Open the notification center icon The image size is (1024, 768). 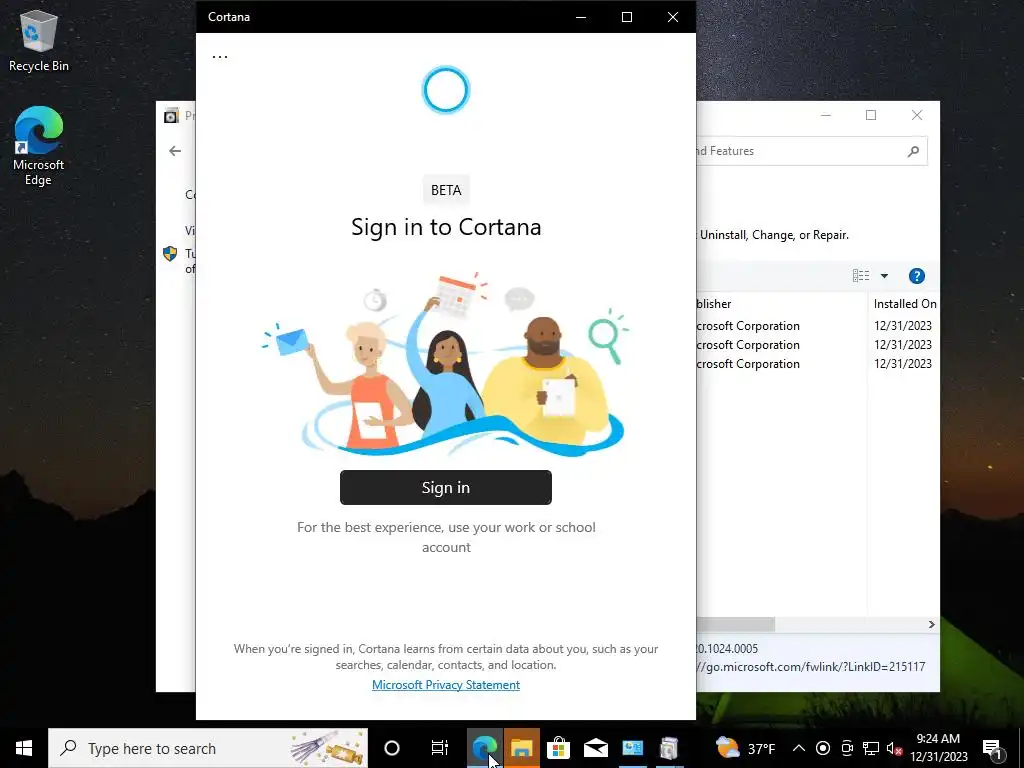coord(992,749)
